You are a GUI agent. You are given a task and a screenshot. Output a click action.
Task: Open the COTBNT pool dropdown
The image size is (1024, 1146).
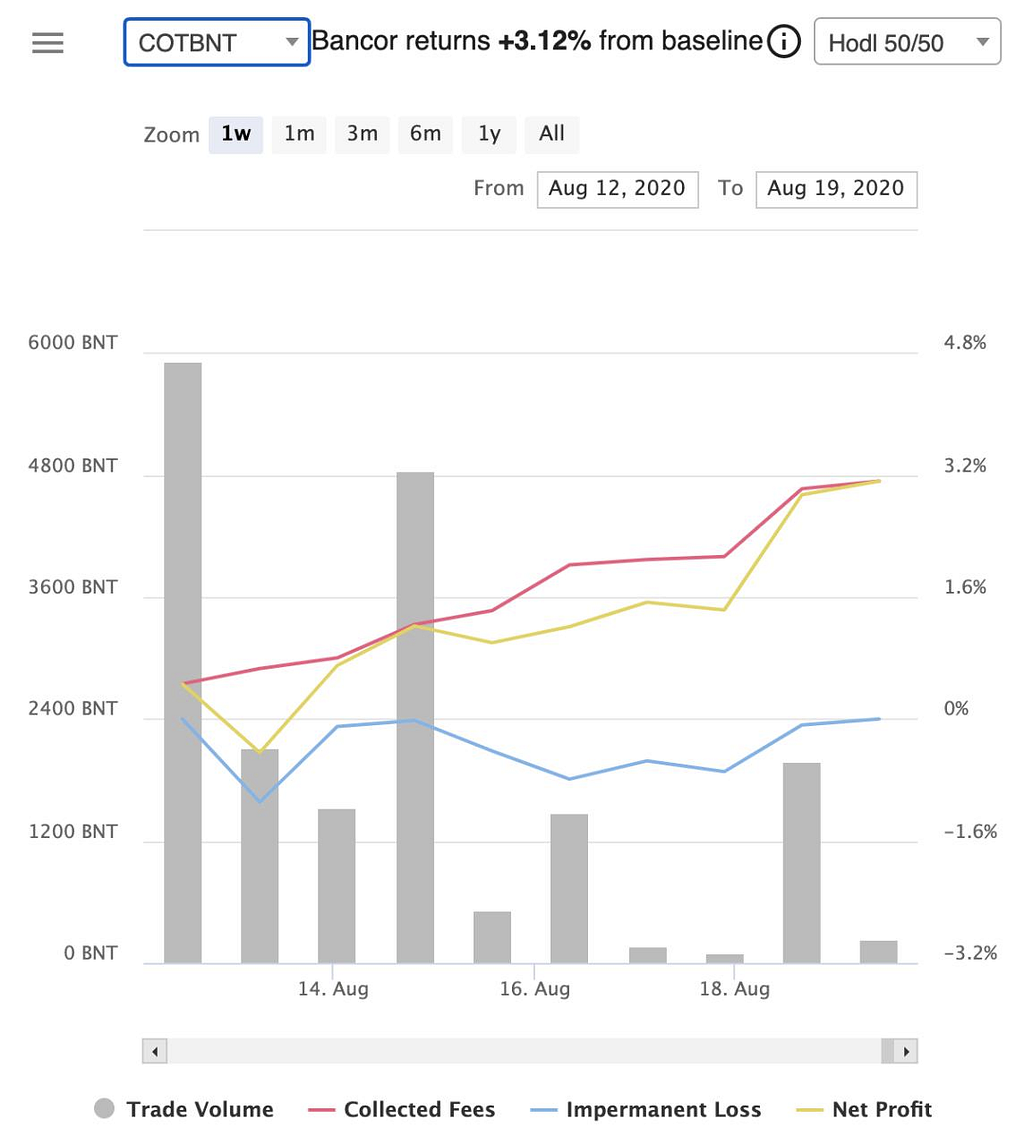[x=216, y=42]
